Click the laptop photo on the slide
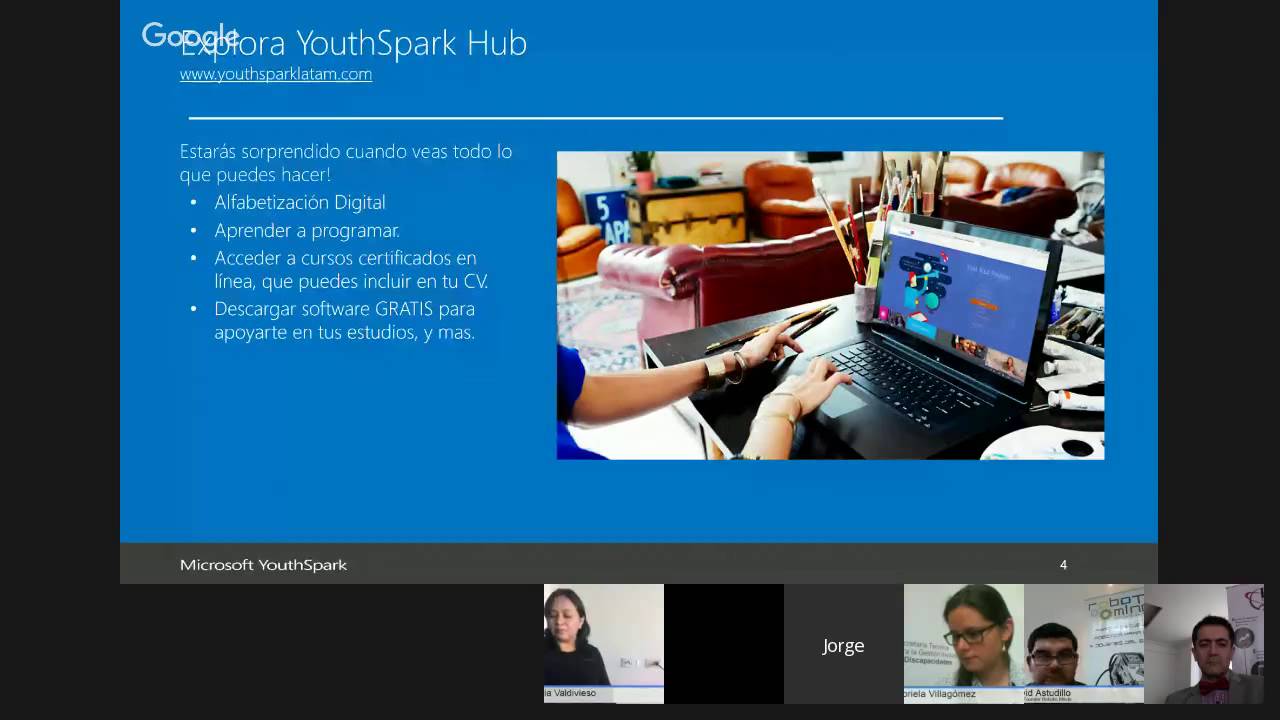Image resolution: width=1280 pixels, height=720 pixels. click(830, 305)
